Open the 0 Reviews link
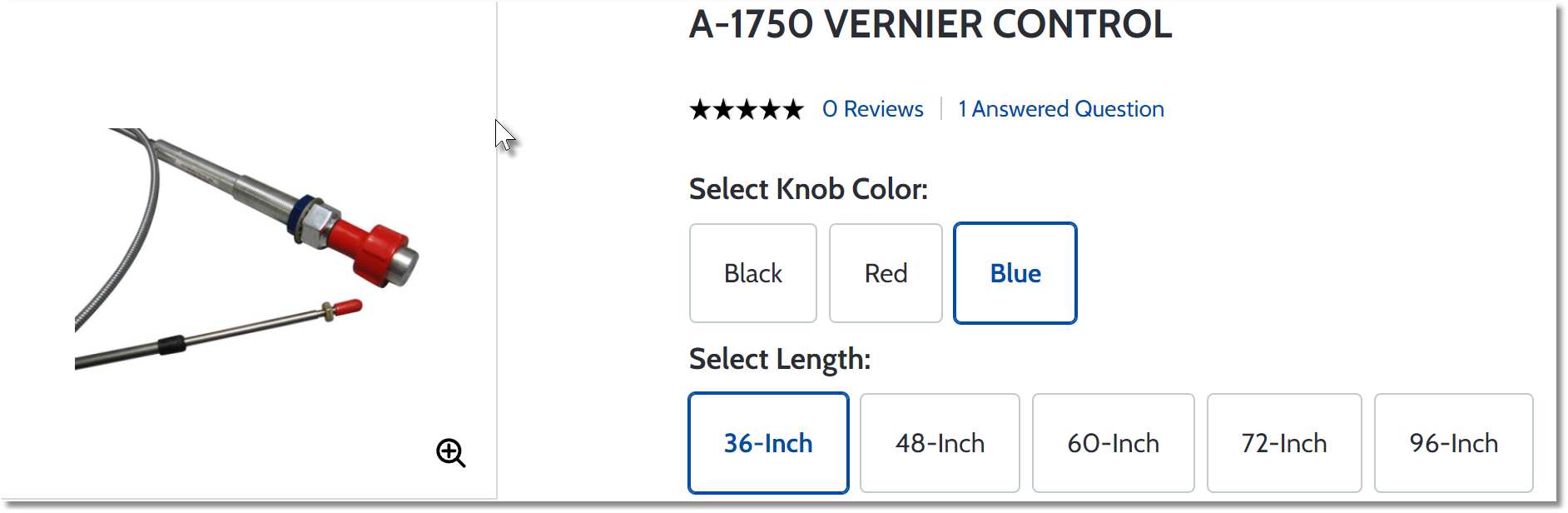1568x513 pixels. pos(873,109)
